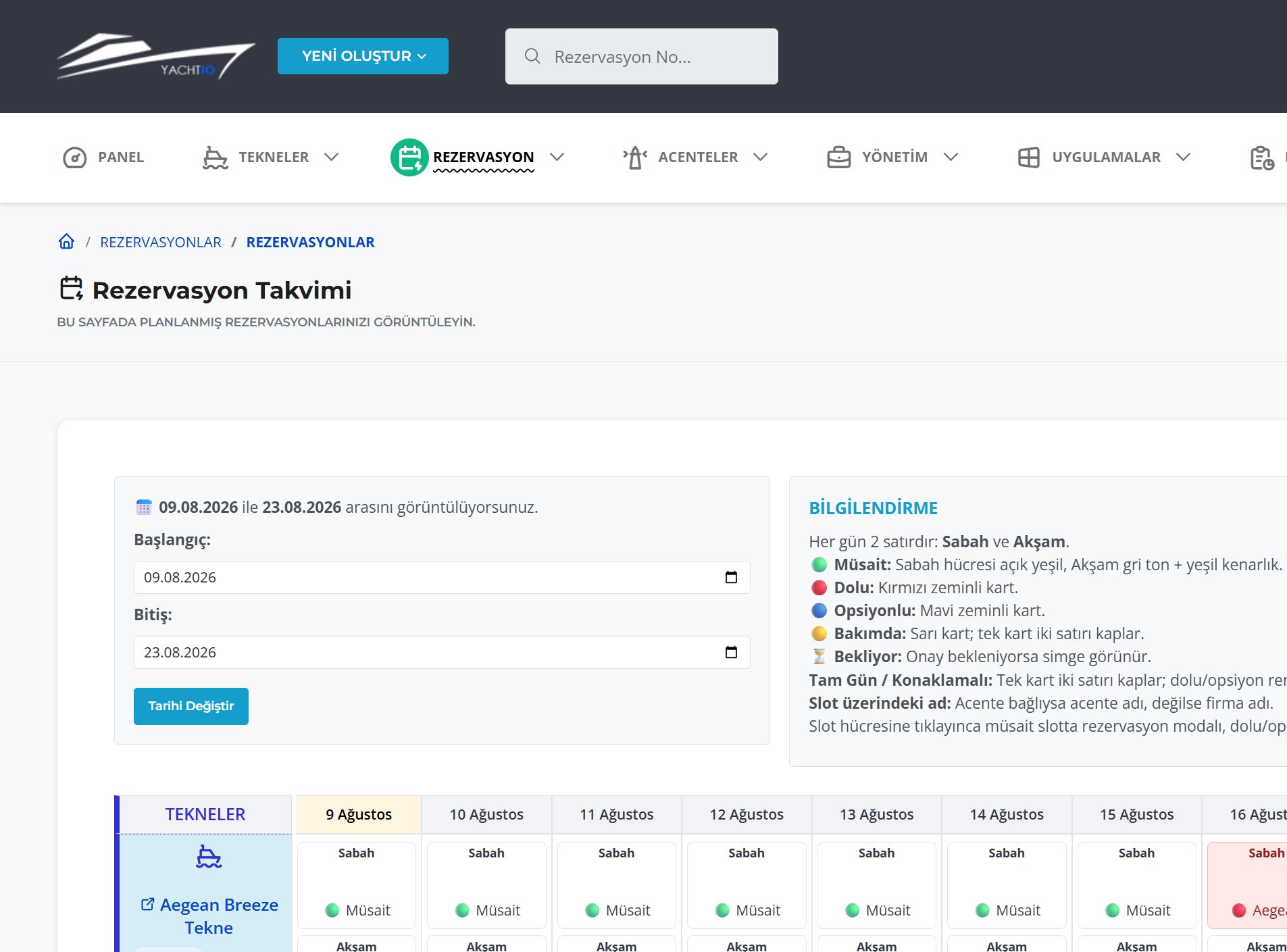The image size is (1287, 952).
Task: Open first Rezervasyonlar breadcrumb link
Action: pyautogui.click(x=161, y=242)
